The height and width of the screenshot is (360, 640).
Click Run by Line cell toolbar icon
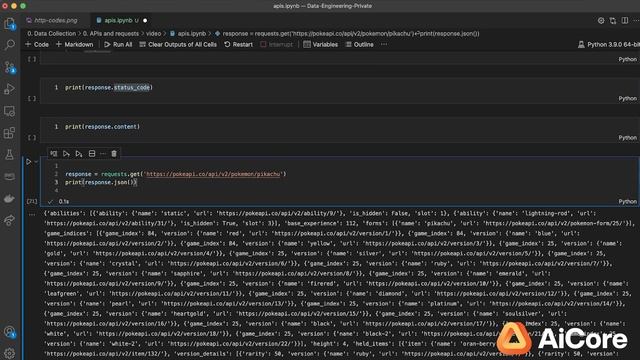[53, 154]
